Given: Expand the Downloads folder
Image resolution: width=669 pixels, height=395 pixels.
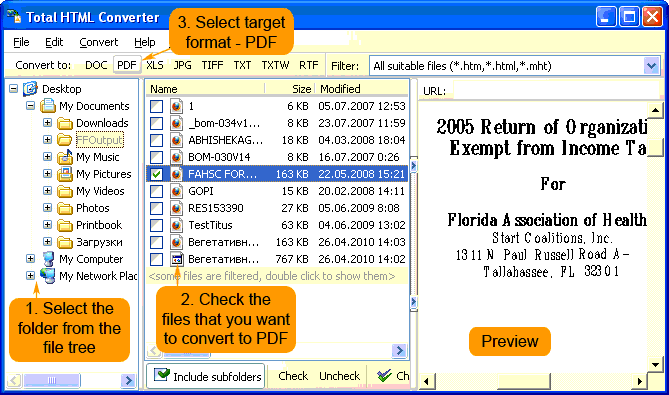Looking at the screenshot, I should pos(47,123).
